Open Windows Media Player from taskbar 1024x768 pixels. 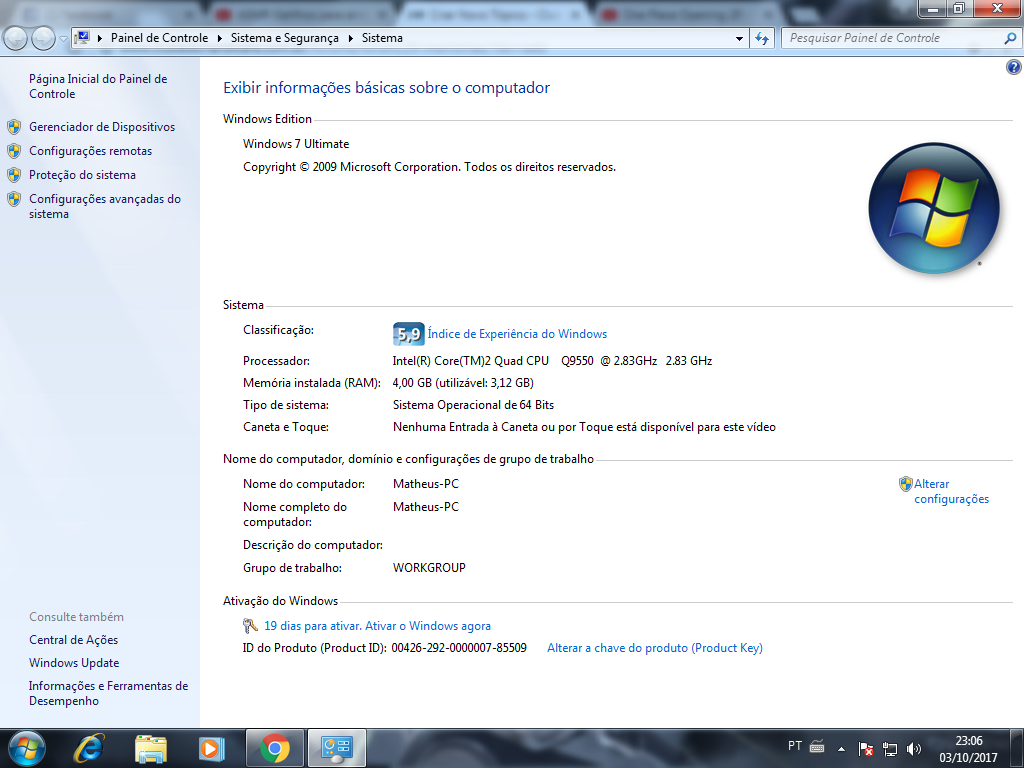pyautogui.click(x=212, y=748)
